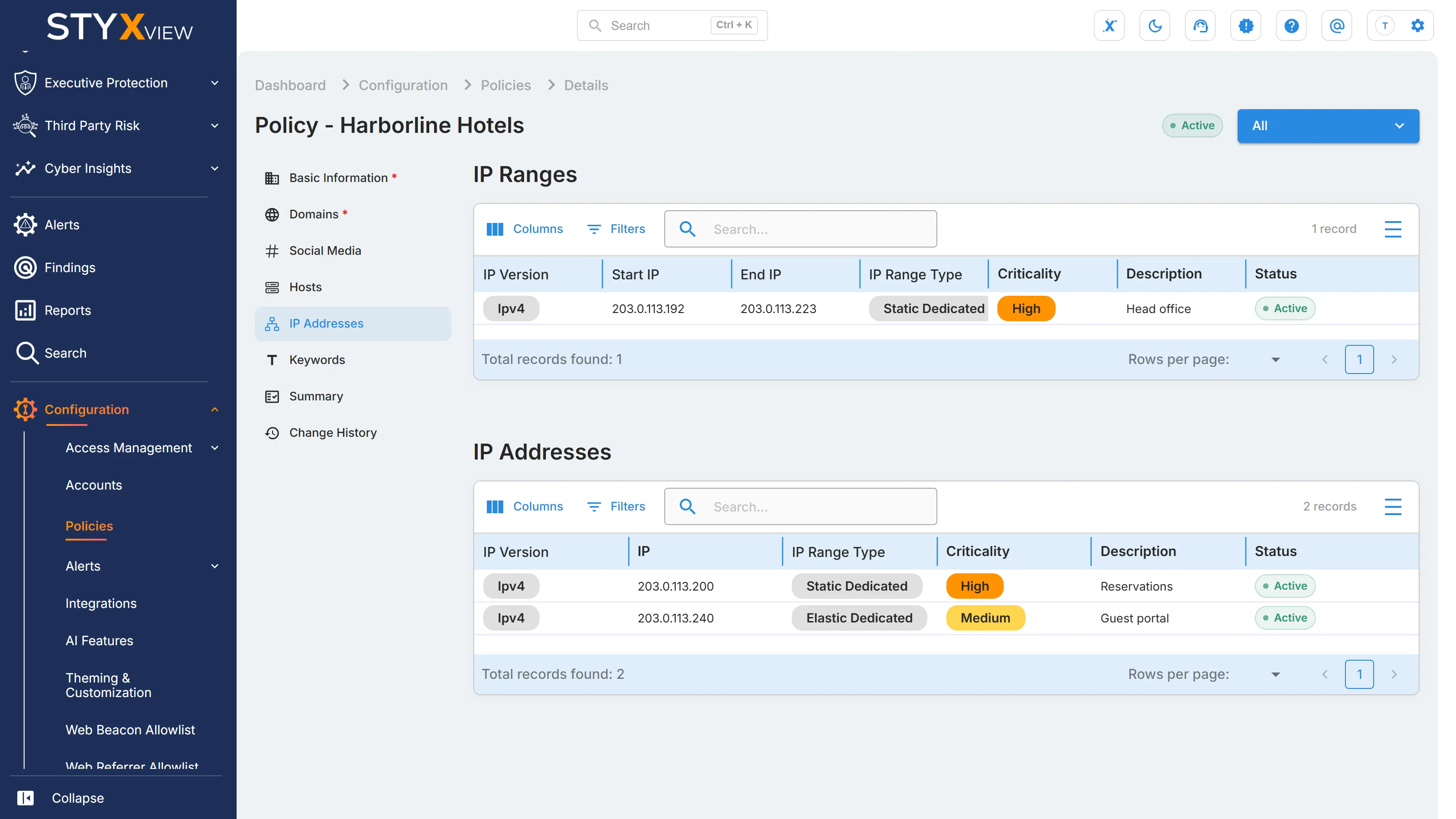The image size is (1456, 819).
Task: Open IP Addresses rows per page dropdown
Action: (1275, 674)
